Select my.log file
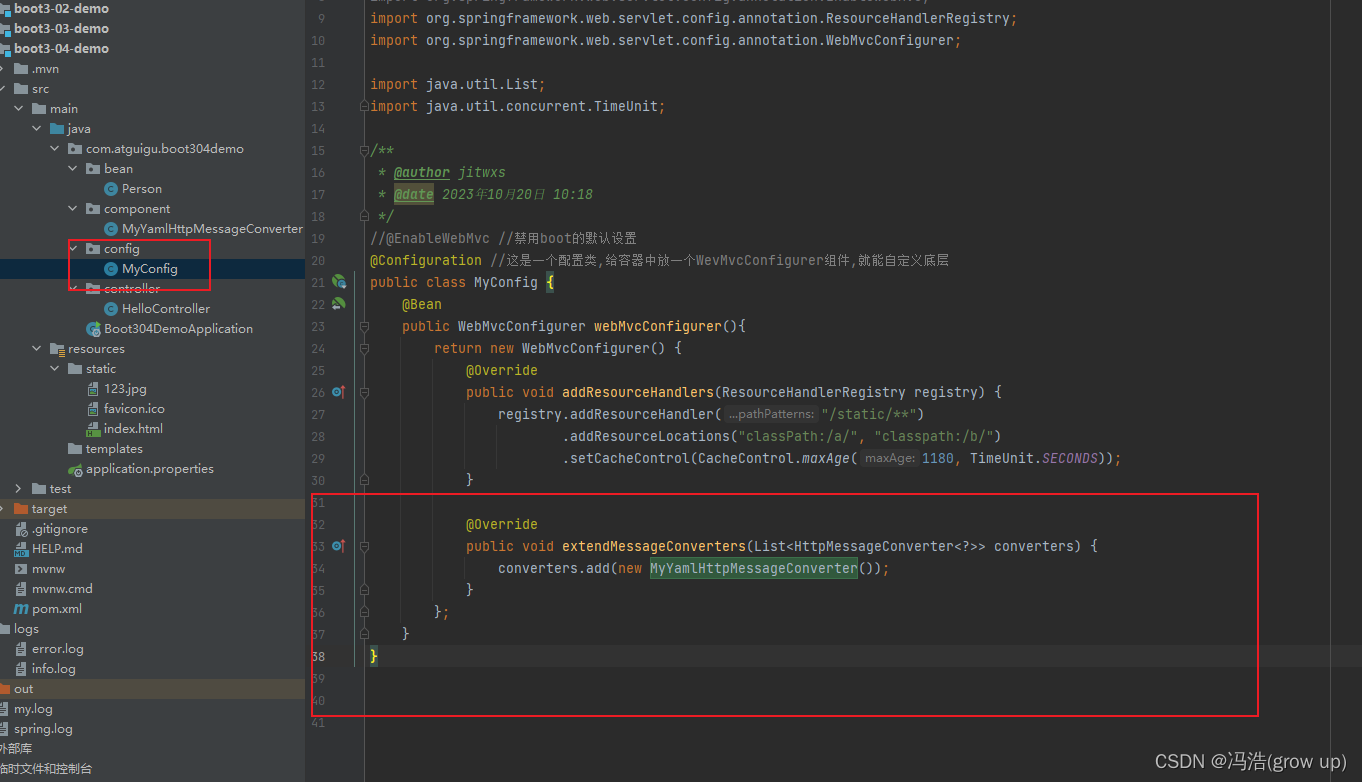The width and height of the screenshot is (1362, 782). [33, 709]
